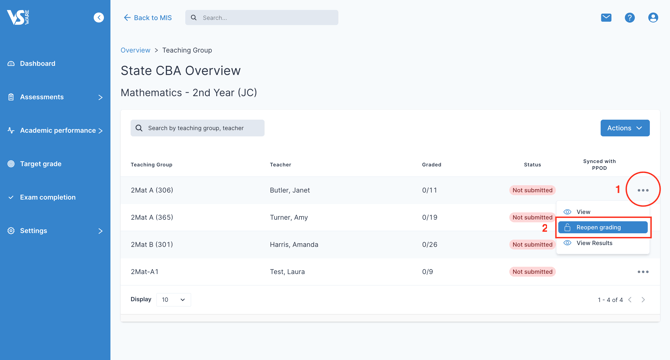Screen dimensions: 670x360
Task: Open the mail messages icon
Action: click(606, 18)
